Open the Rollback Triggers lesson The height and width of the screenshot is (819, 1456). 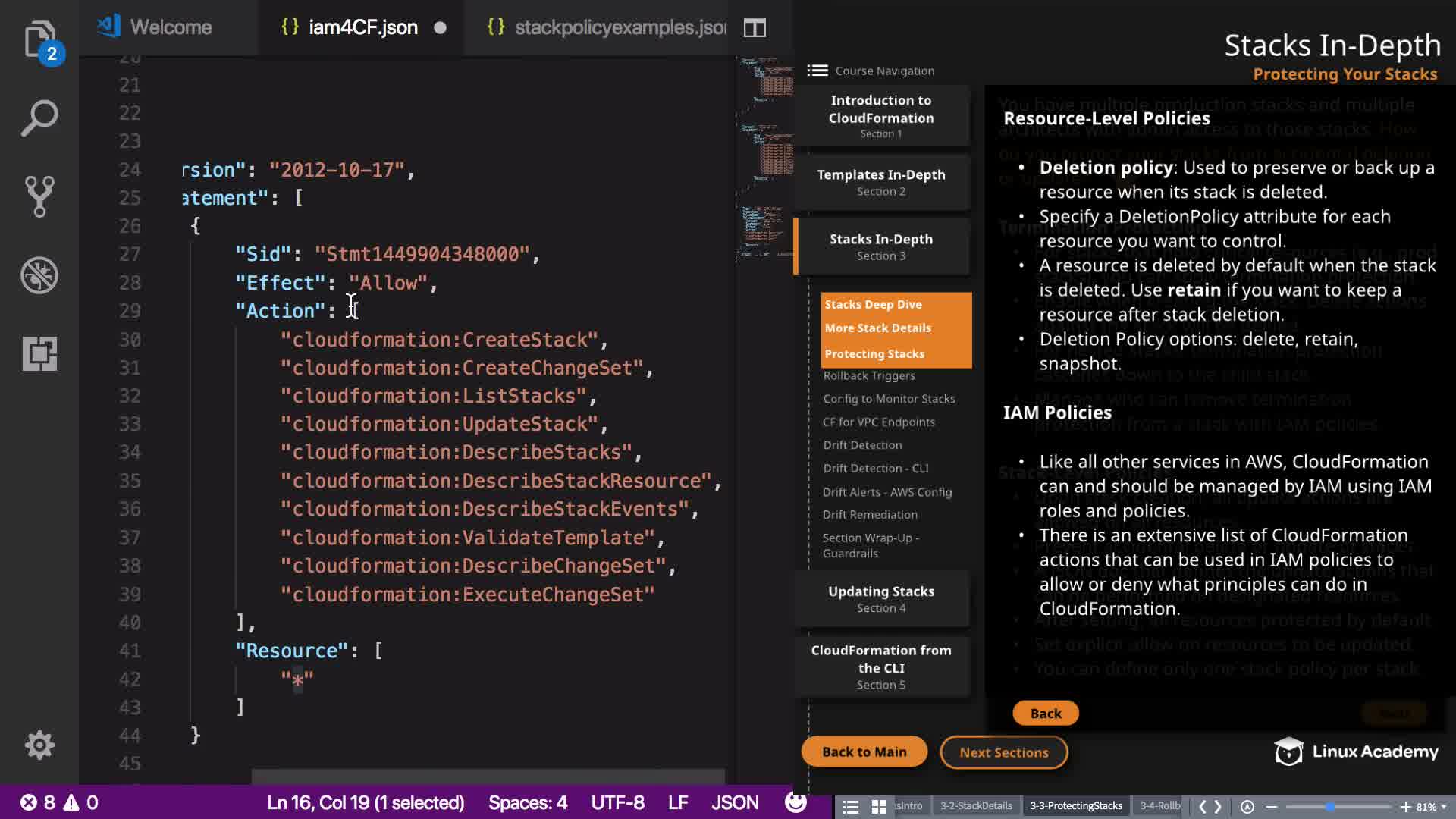pos(869,376)
